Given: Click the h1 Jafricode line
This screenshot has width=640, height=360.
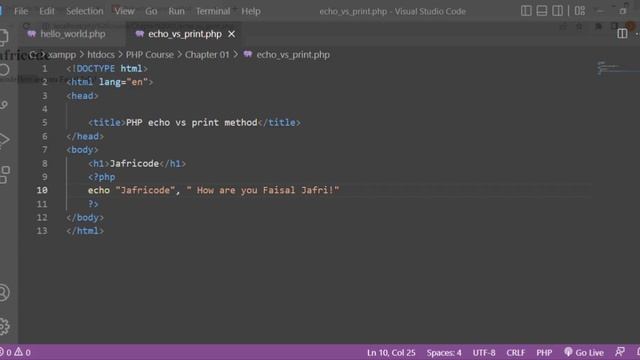Looking at the screenshot, I should tap(137, 163).
